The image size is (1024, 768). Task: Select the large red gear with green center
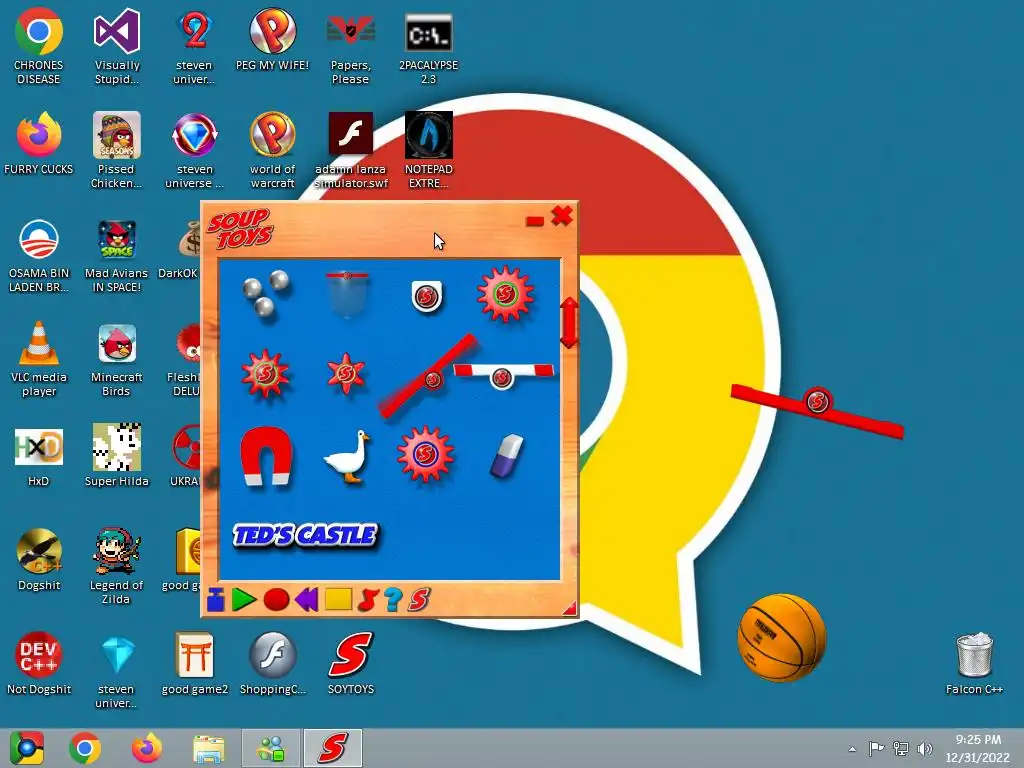pyautogui.click(x=505, y=294)
